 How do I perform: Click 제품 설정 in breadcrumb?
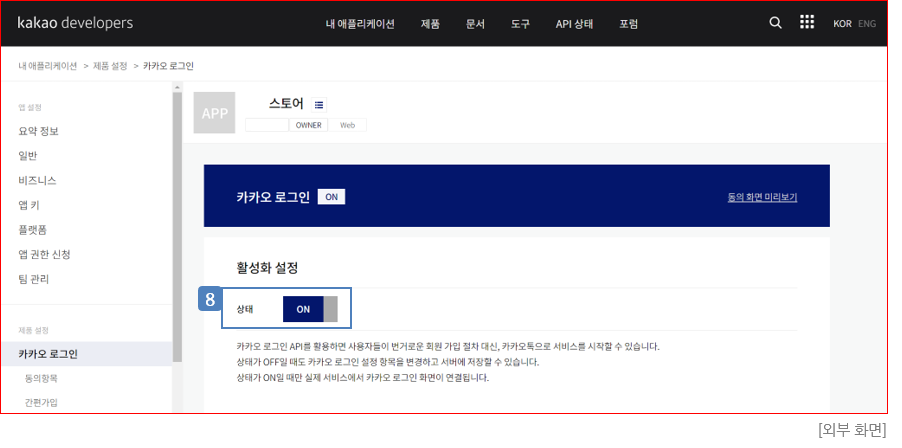[110, 66]
